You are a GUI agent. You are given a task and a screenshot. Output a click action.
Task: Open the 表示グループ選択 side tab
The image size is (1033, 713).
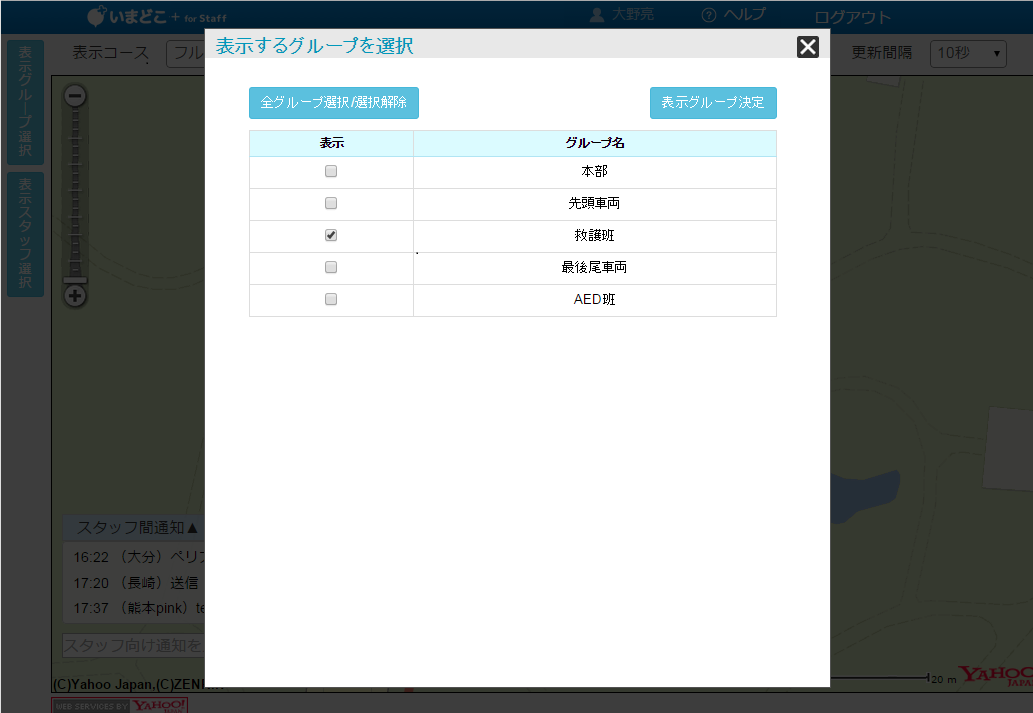[25, 102]
